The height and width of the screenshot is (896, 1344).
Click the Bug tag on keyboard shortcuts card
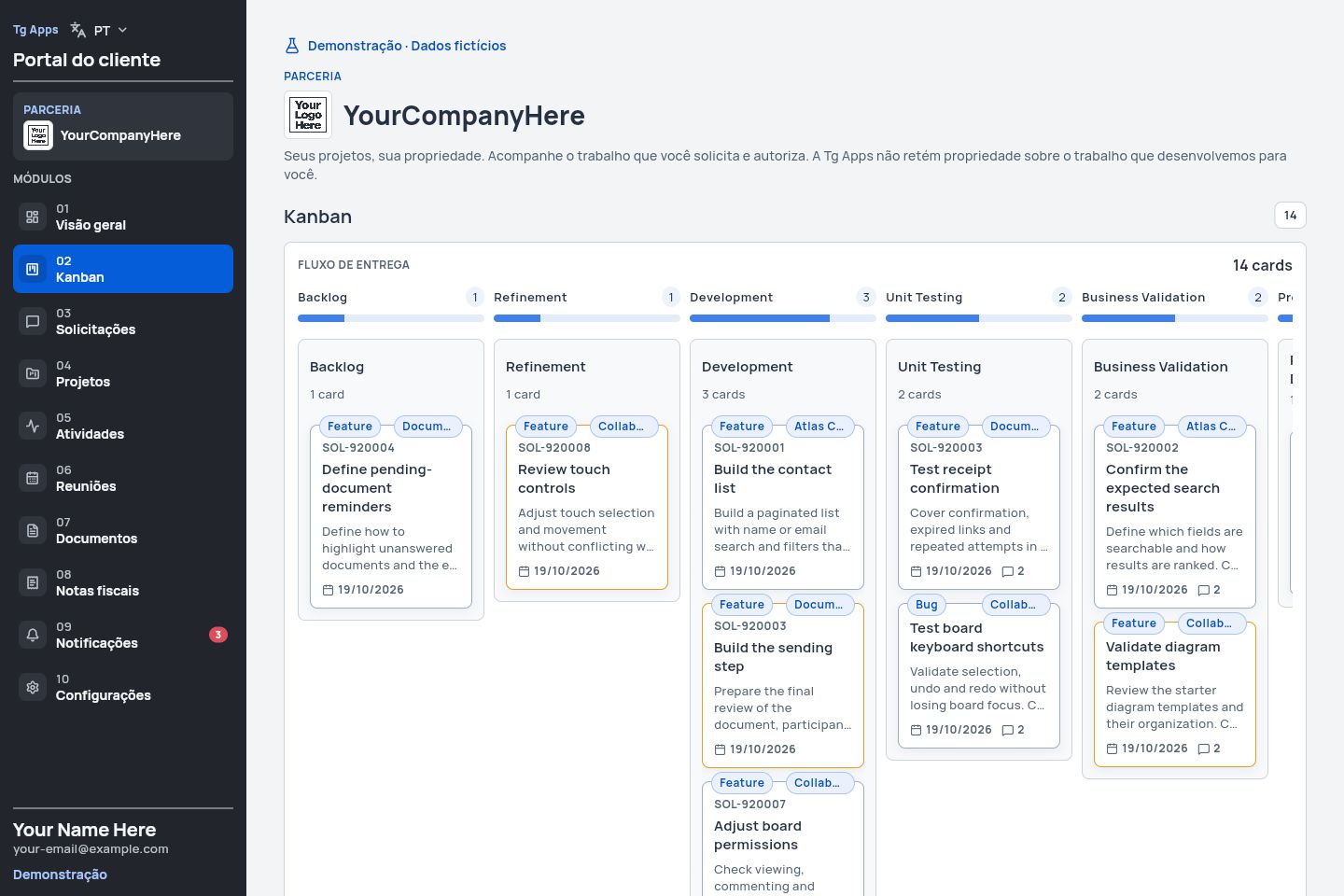tap(927, 605)
